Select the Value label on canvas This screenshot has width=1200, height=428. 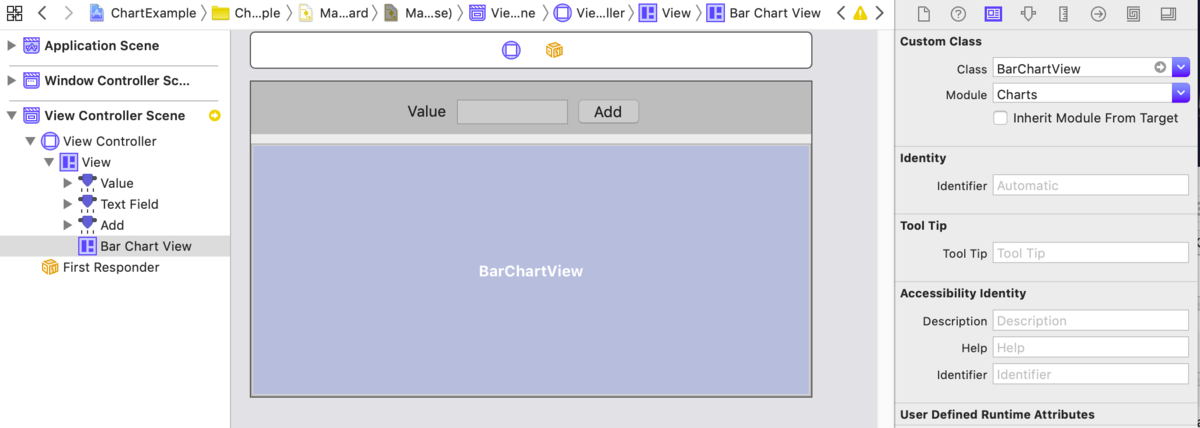[x=427, y=112]
